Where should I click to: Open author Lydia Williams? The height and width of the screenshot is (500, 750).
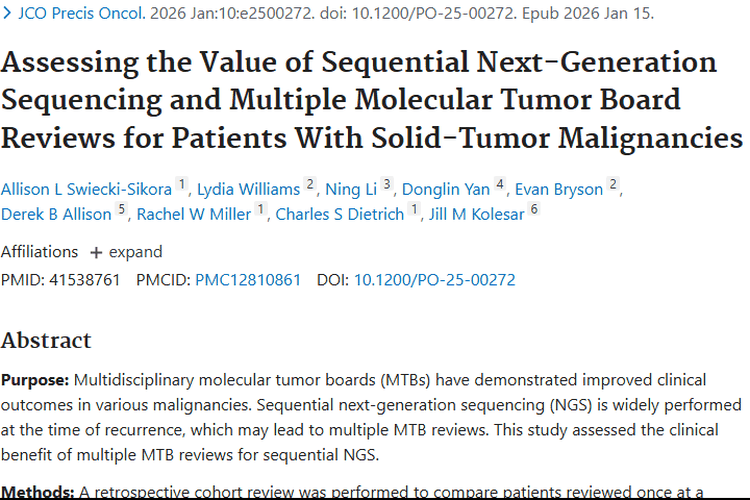point(248,189)
